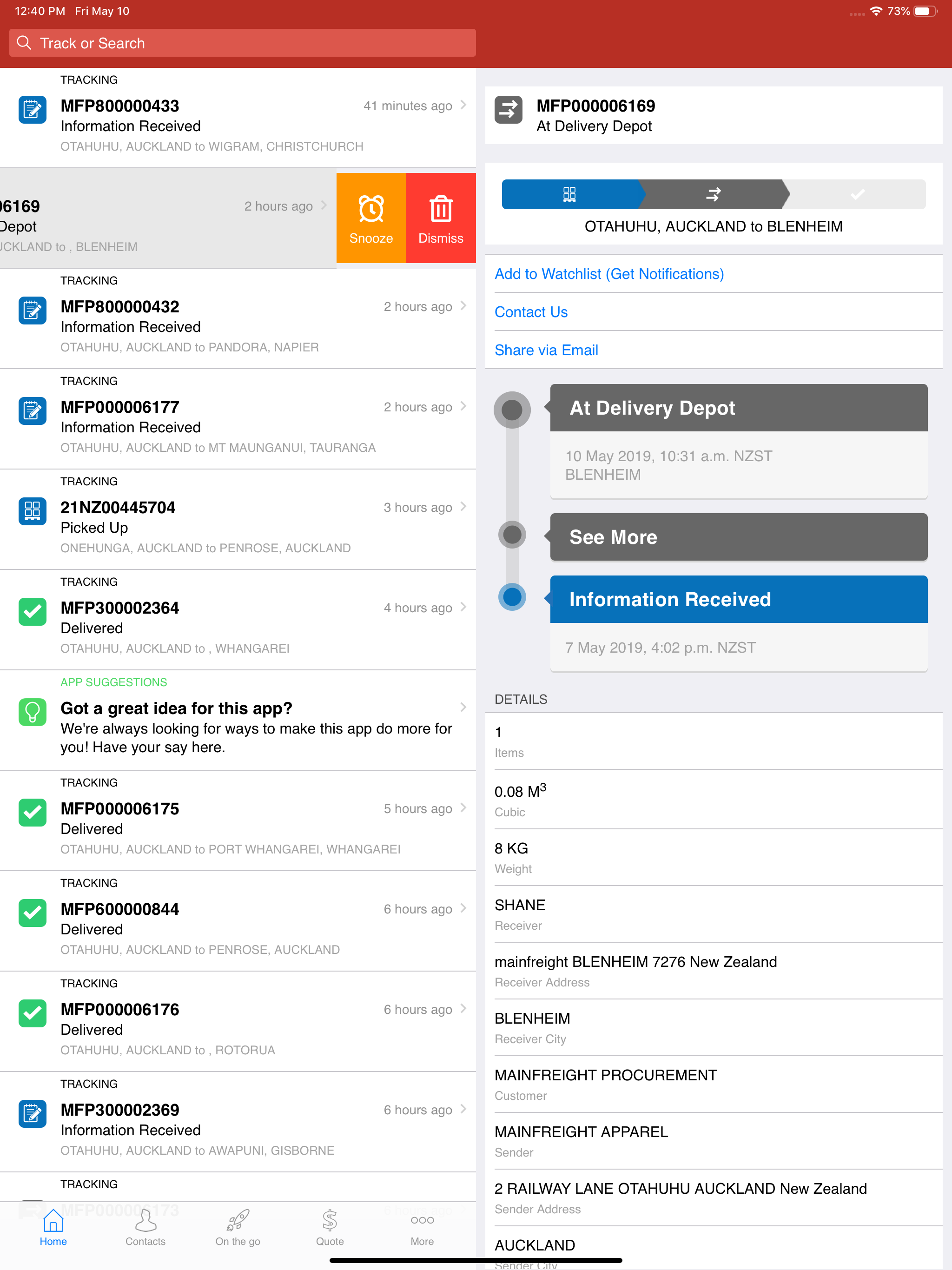The image size is (952, 1270).
Task: Switch to the Home tab
Action: tap(53, 1228)
